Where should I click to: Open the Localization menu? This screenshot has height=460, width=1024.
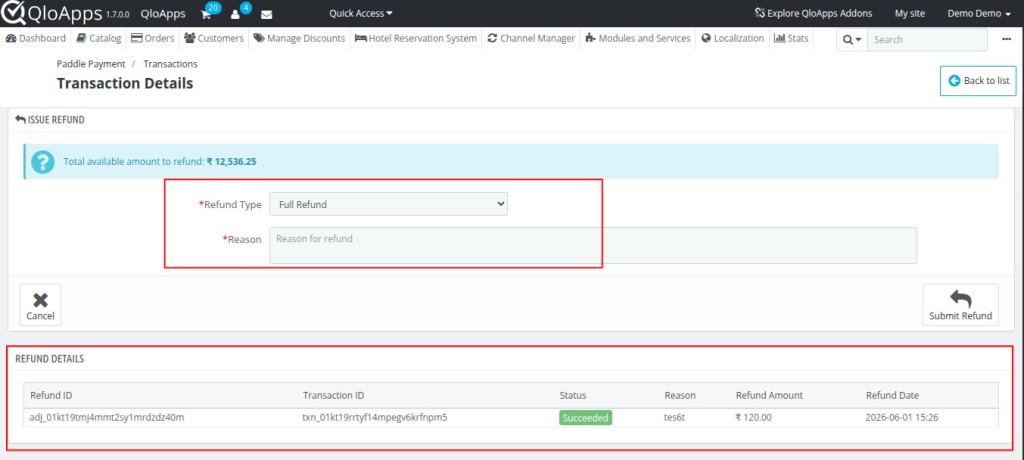733,39
